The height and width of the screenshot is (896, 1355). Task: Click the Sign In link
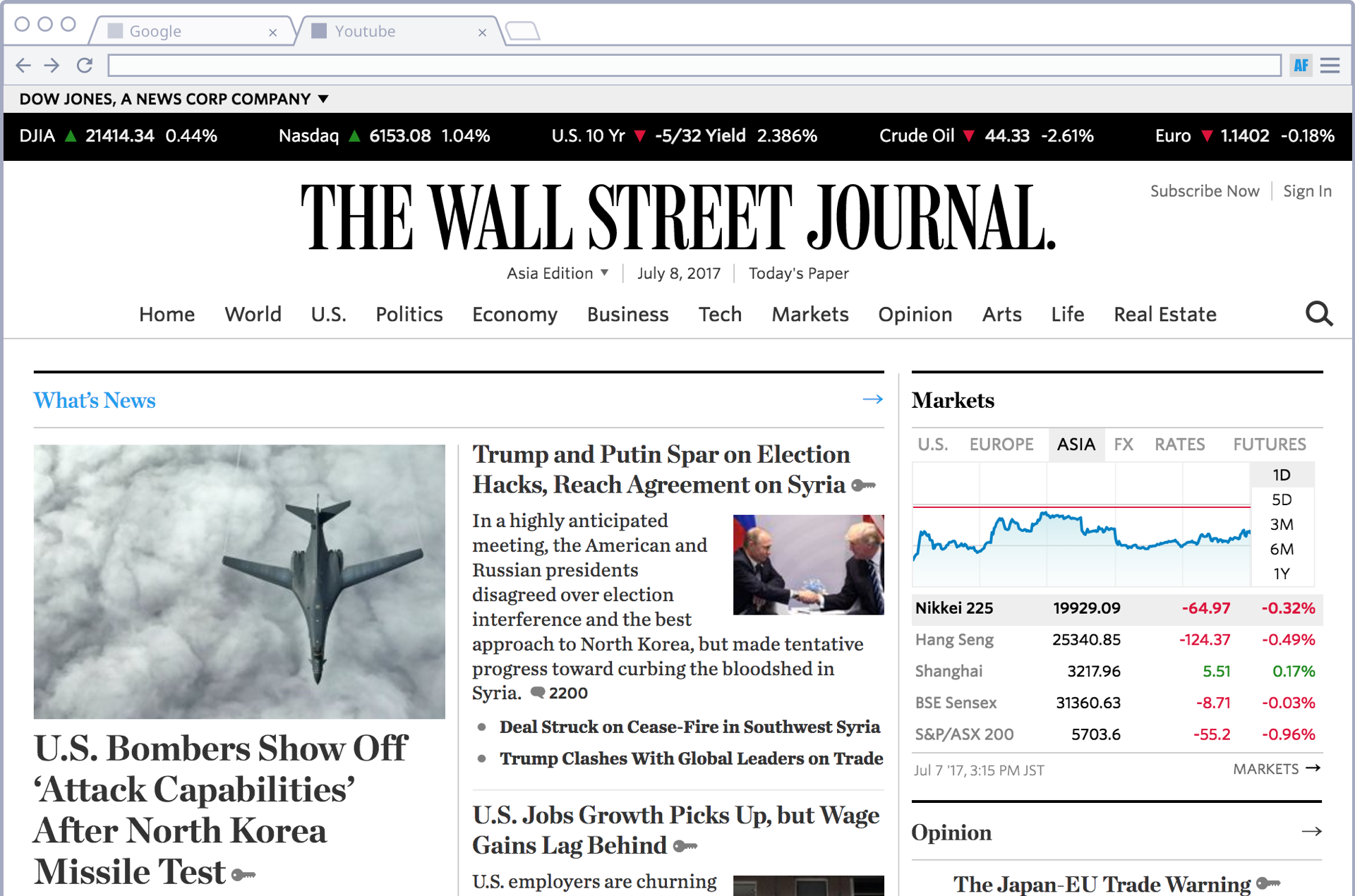(x=1307, y=191)
